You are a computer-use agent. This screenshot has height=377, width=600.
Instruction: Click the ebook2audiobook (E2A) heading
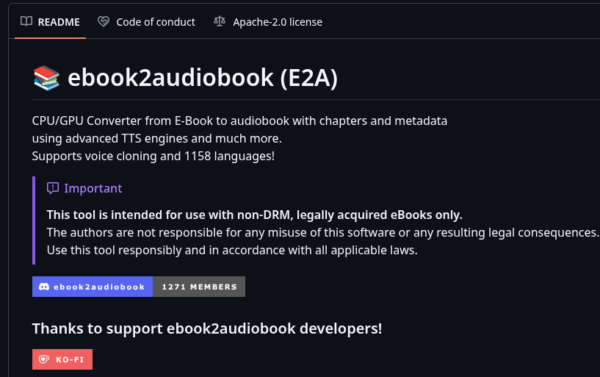point(202,78)
